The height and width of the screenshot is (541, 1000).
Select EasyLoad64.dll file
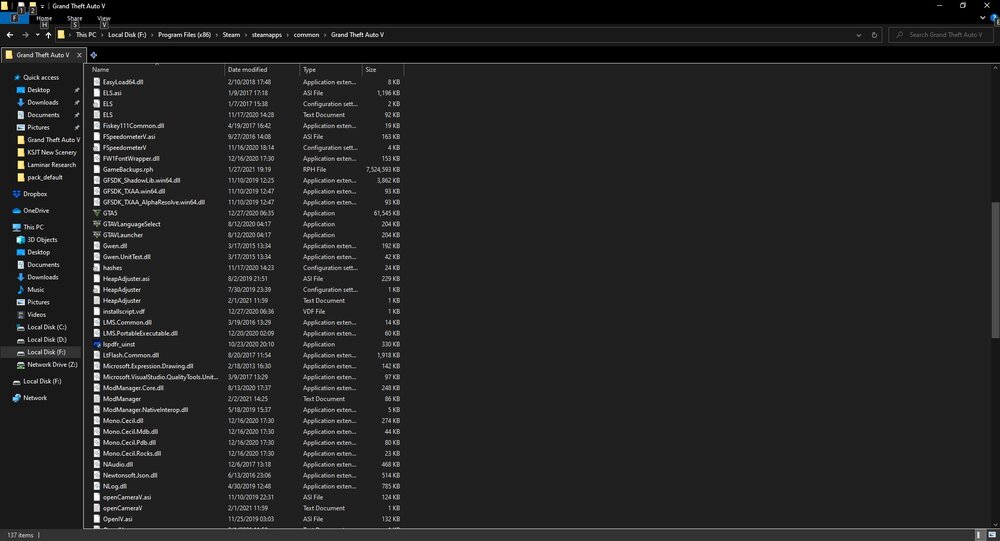coord(123,82)
